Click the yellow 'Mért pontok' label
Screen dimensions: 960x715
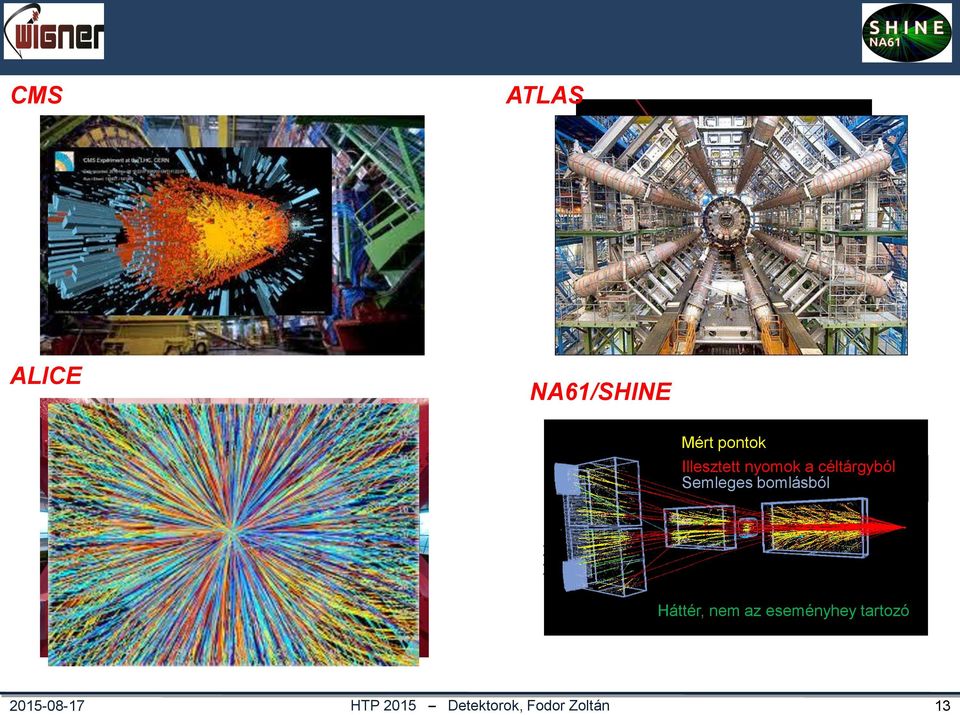point(723,443)
